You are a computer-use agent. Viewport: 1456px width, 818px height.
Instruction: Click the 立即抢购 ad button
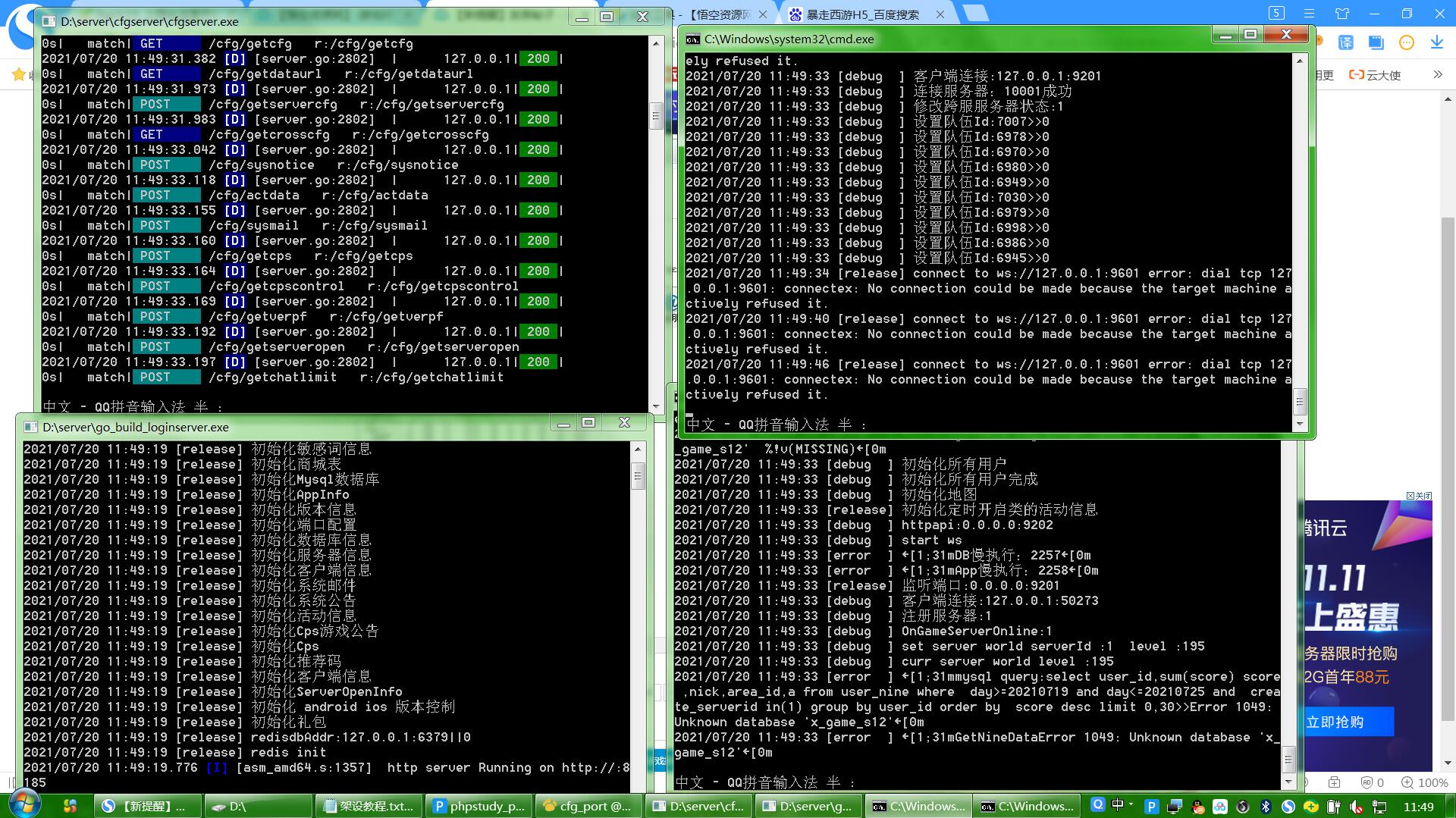click(1348, 722)
